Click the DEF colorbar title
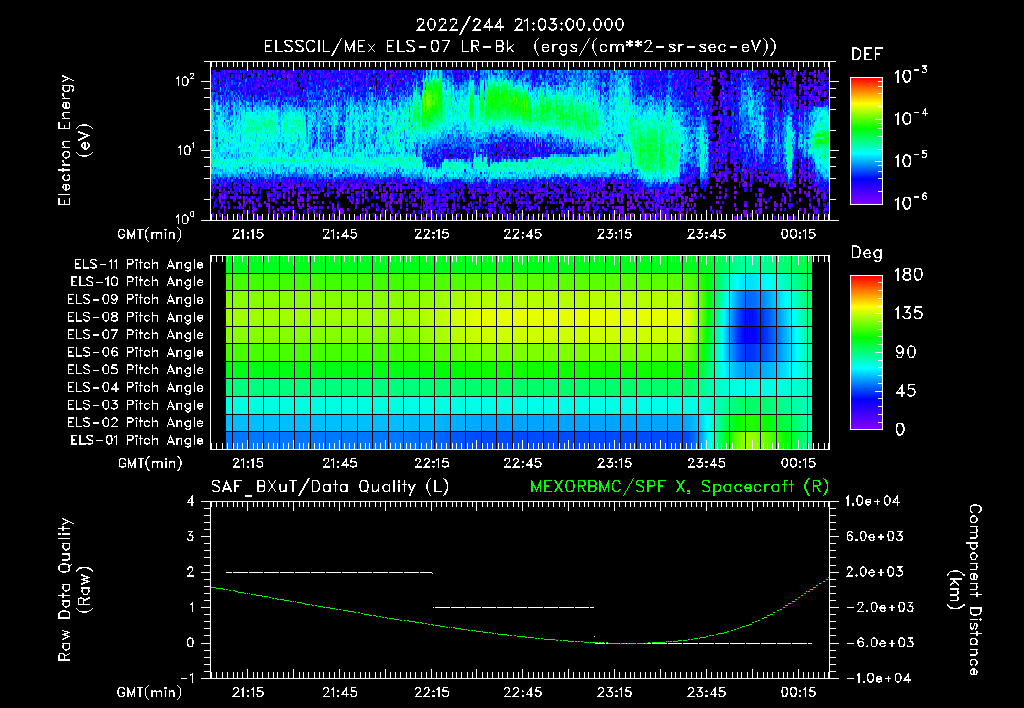This screenshot has height=708, width=1024. coord(867,54)
